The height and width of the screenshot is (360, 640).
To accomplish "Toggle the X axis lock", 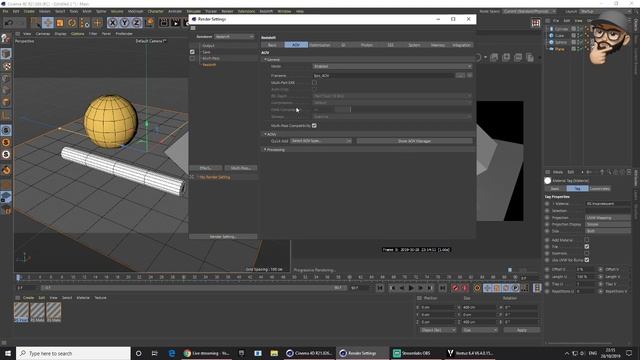I will (113, 23).
